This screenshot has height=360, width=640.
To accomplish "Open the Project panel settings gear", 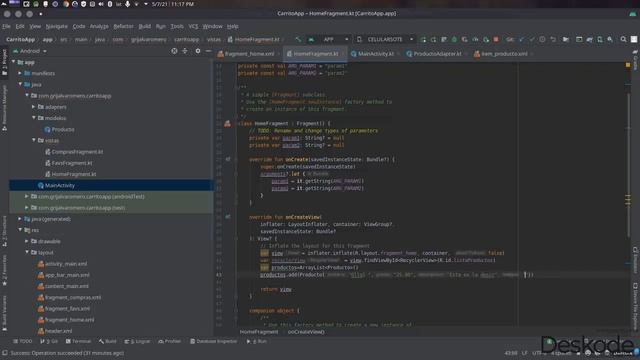I will (198, 51).
